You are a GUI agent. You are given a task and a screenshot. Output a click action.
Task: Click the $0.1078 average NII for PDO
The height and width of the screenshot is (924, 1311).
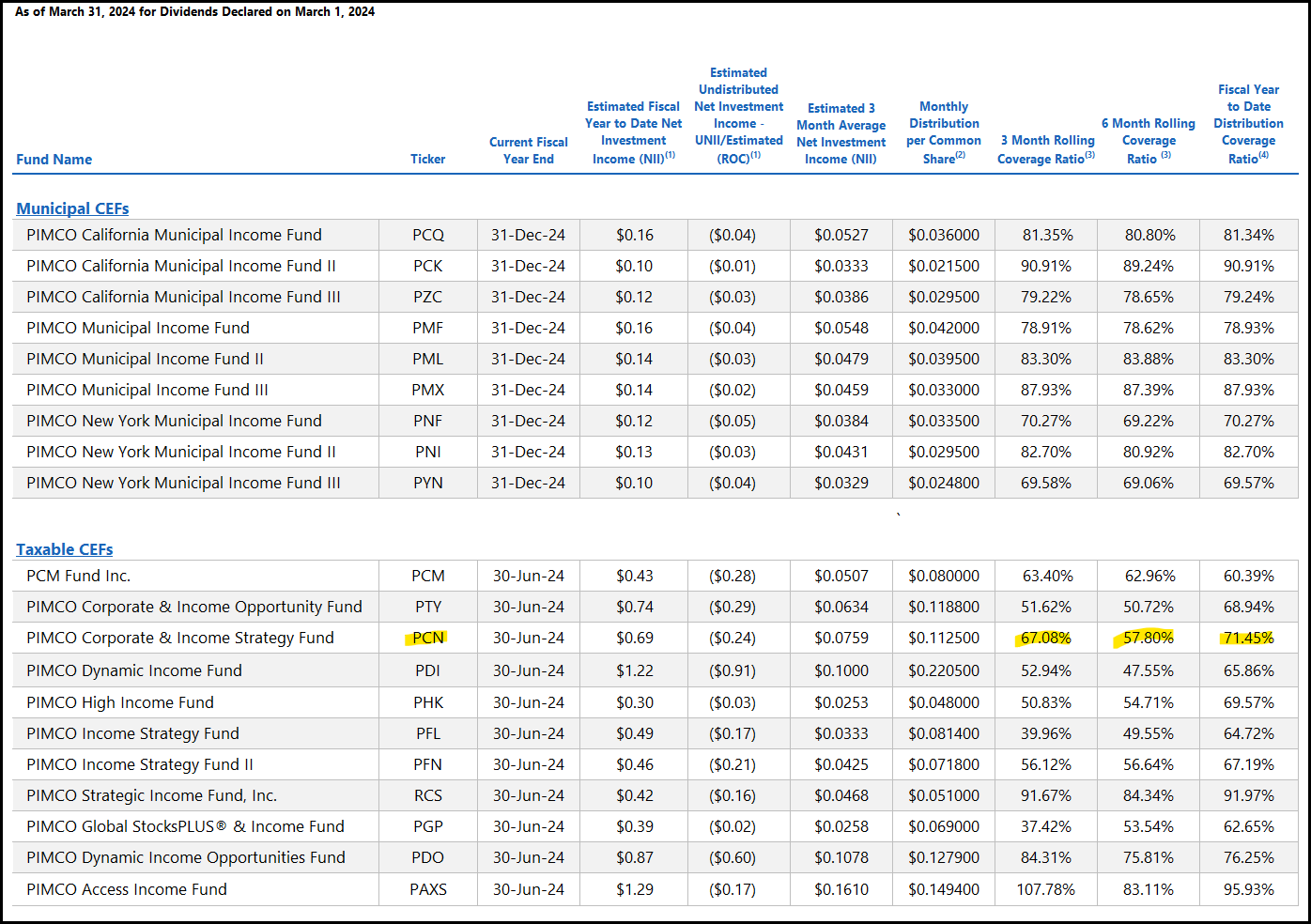[841, 857]
